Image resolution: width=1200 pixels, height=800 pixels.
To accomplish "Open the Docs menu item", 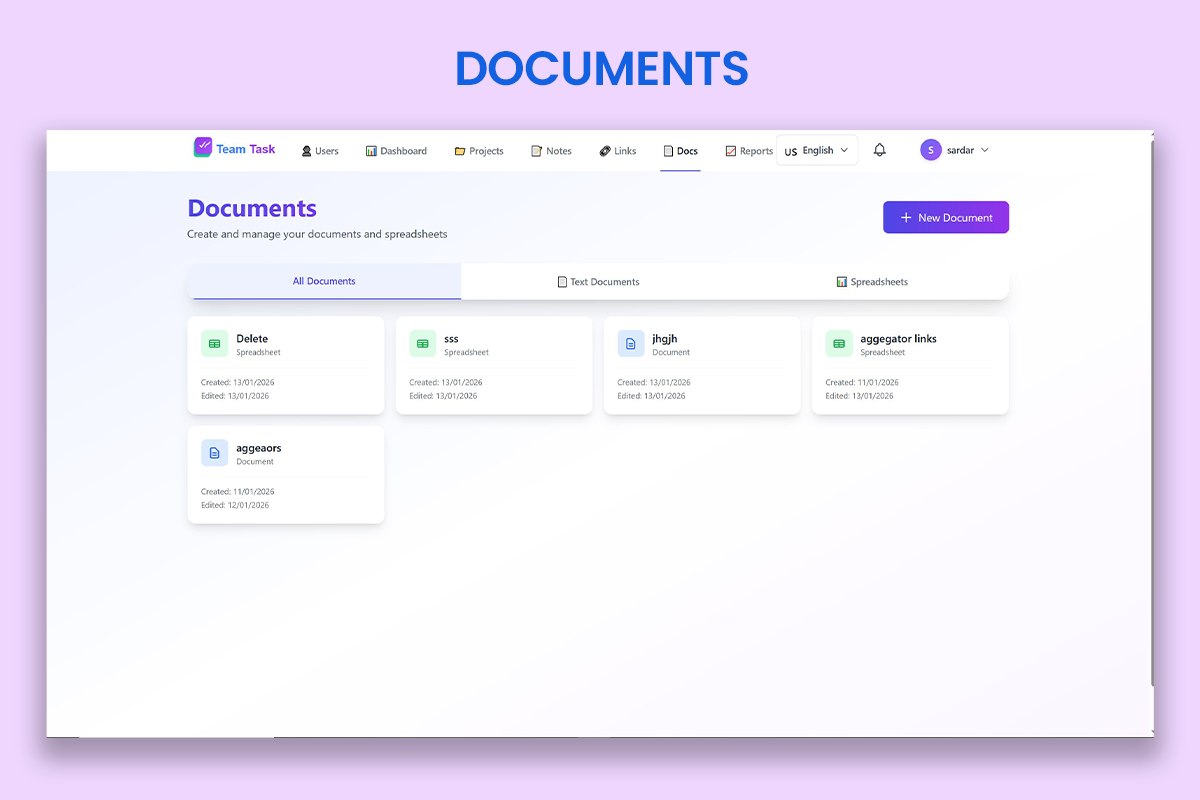I will coord(680,150).
